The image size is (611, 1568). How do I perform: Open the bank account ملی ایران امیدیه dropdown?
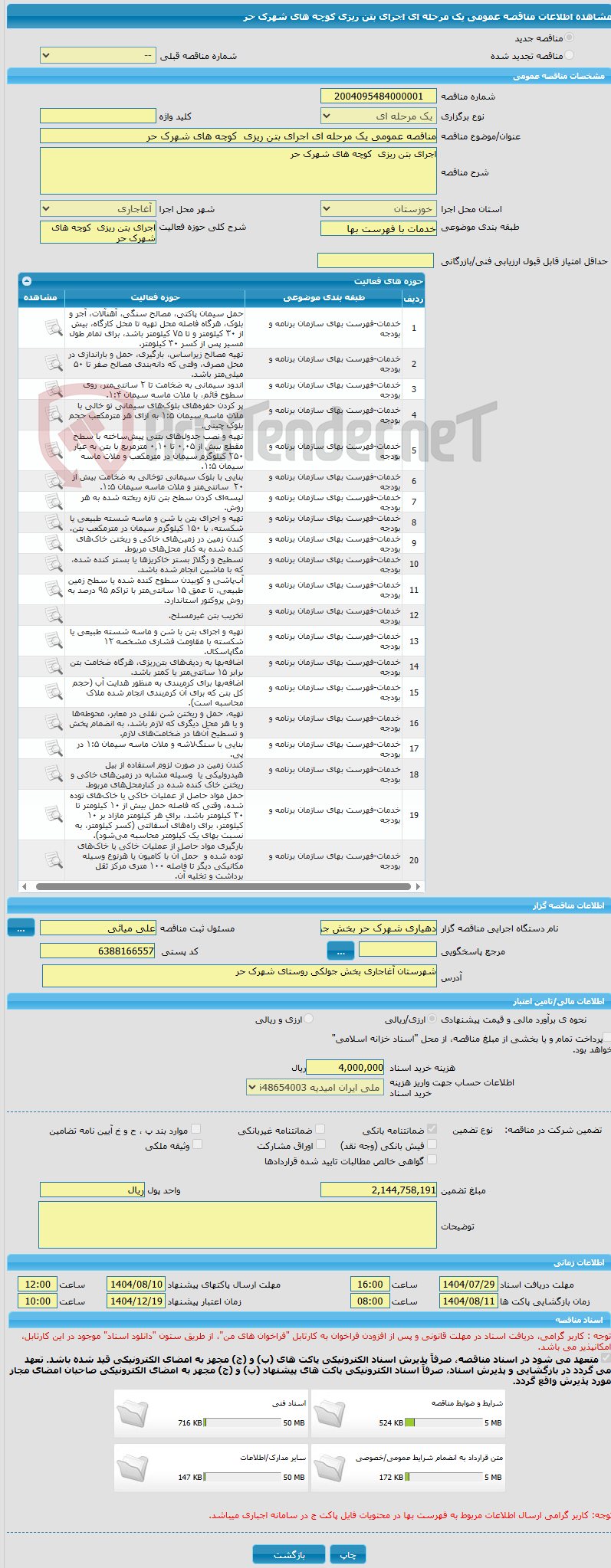point(315,1087)
